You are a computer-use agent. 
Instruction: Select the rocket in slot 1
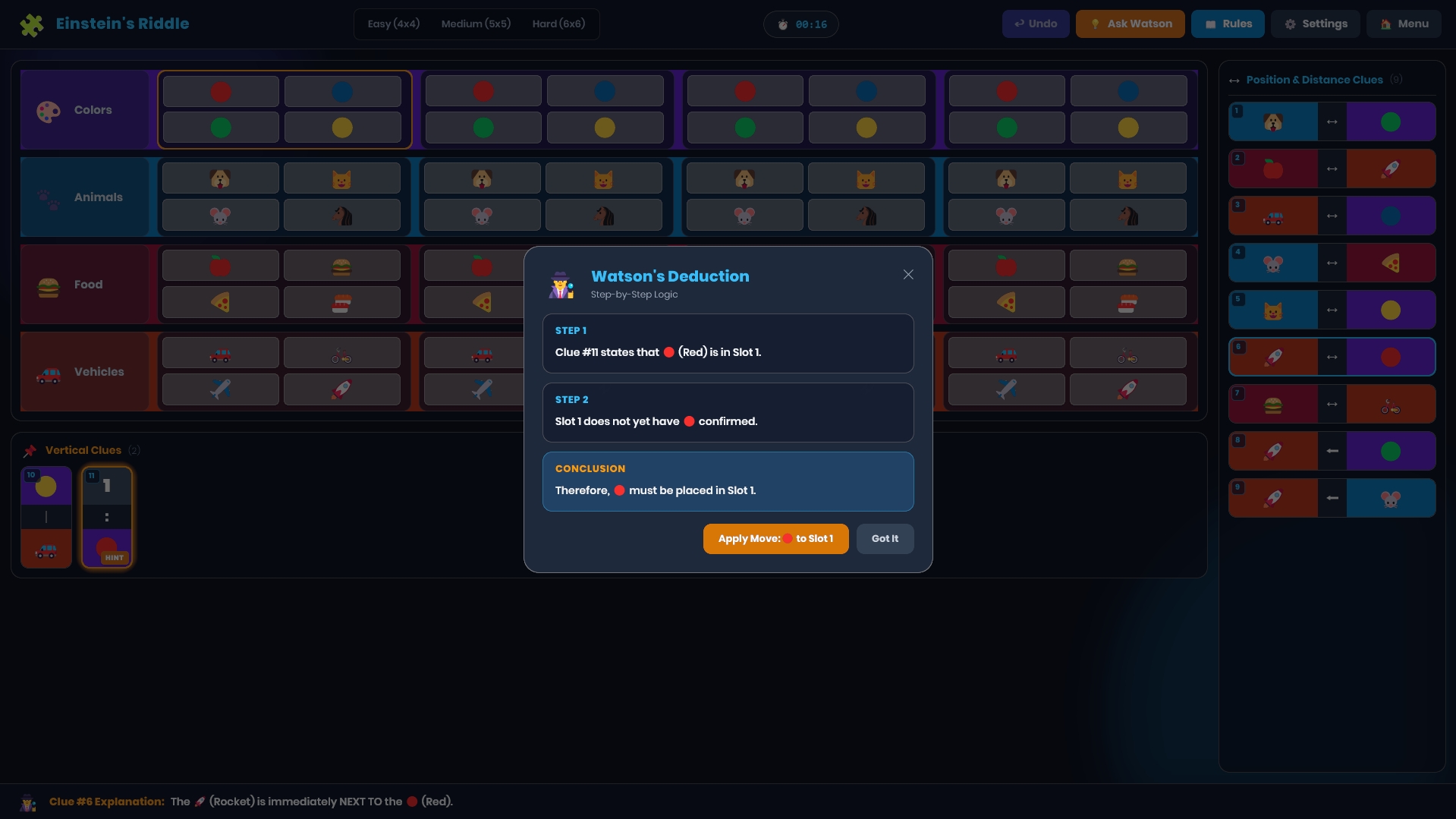(x=341, y=389)
